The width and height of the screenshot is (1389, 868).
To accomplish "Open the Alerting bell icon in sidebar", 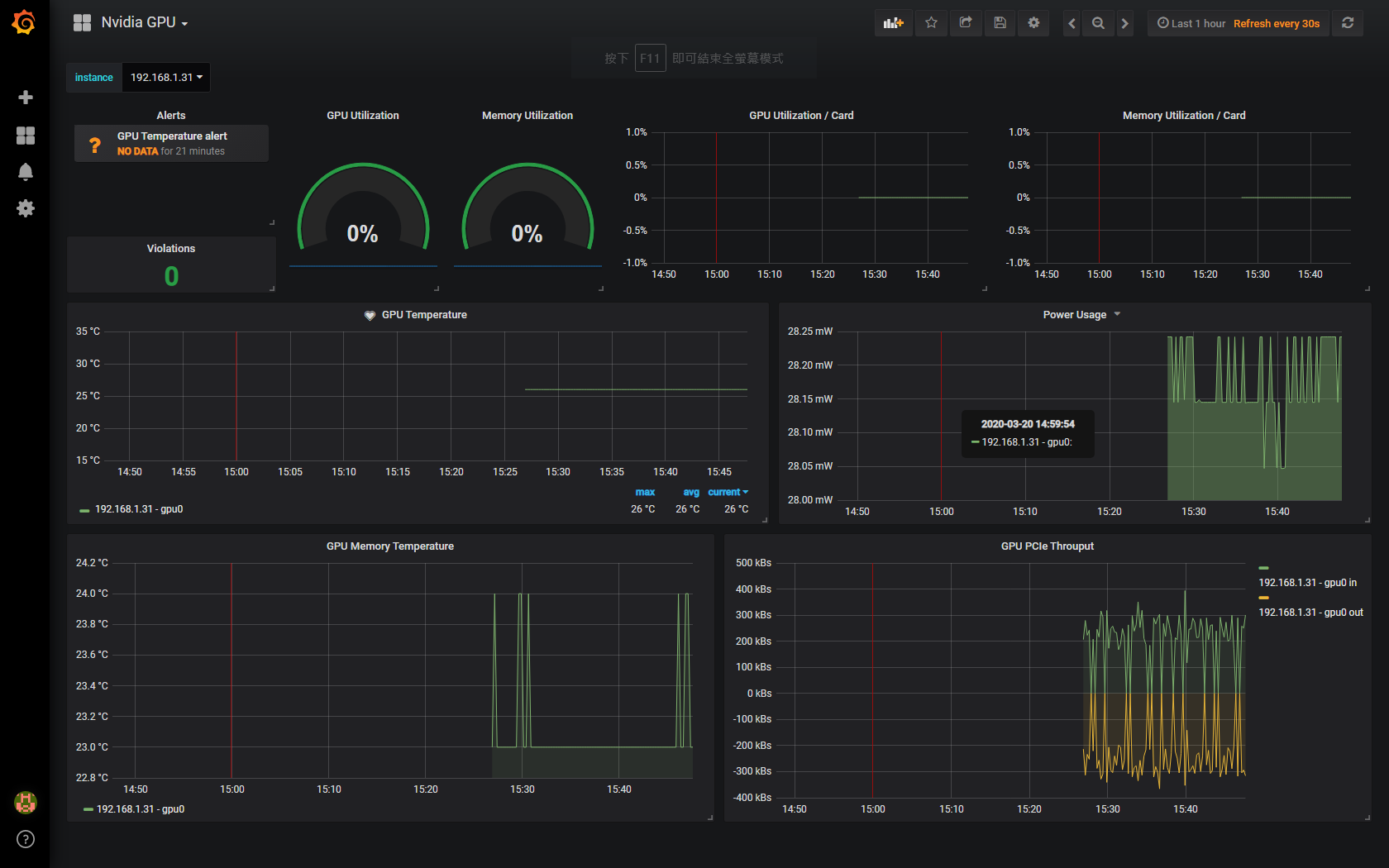I will [26, 172].
